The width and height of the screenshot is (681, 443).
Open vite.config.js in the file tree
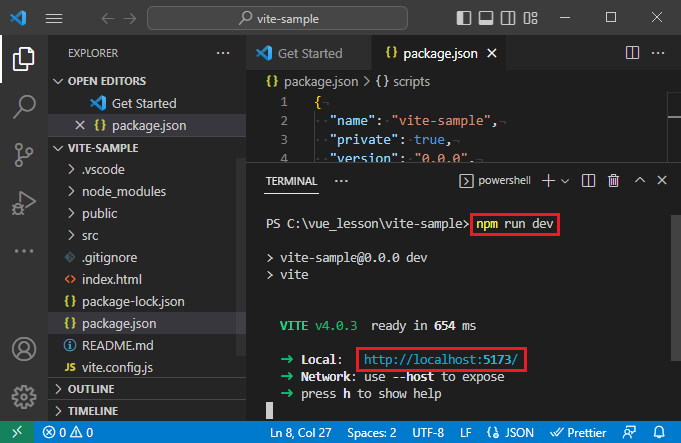pyautogui.click(x=147, y=367)
